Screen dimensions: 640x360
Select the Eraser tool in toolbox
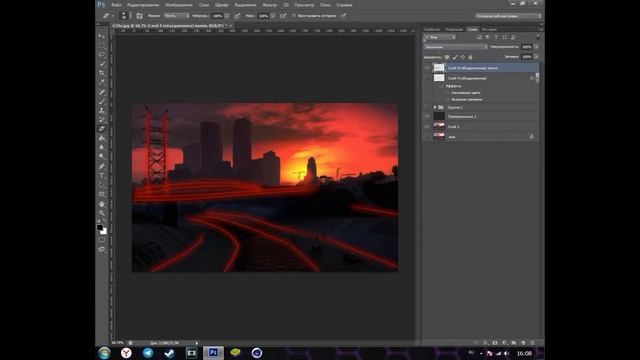102,129
